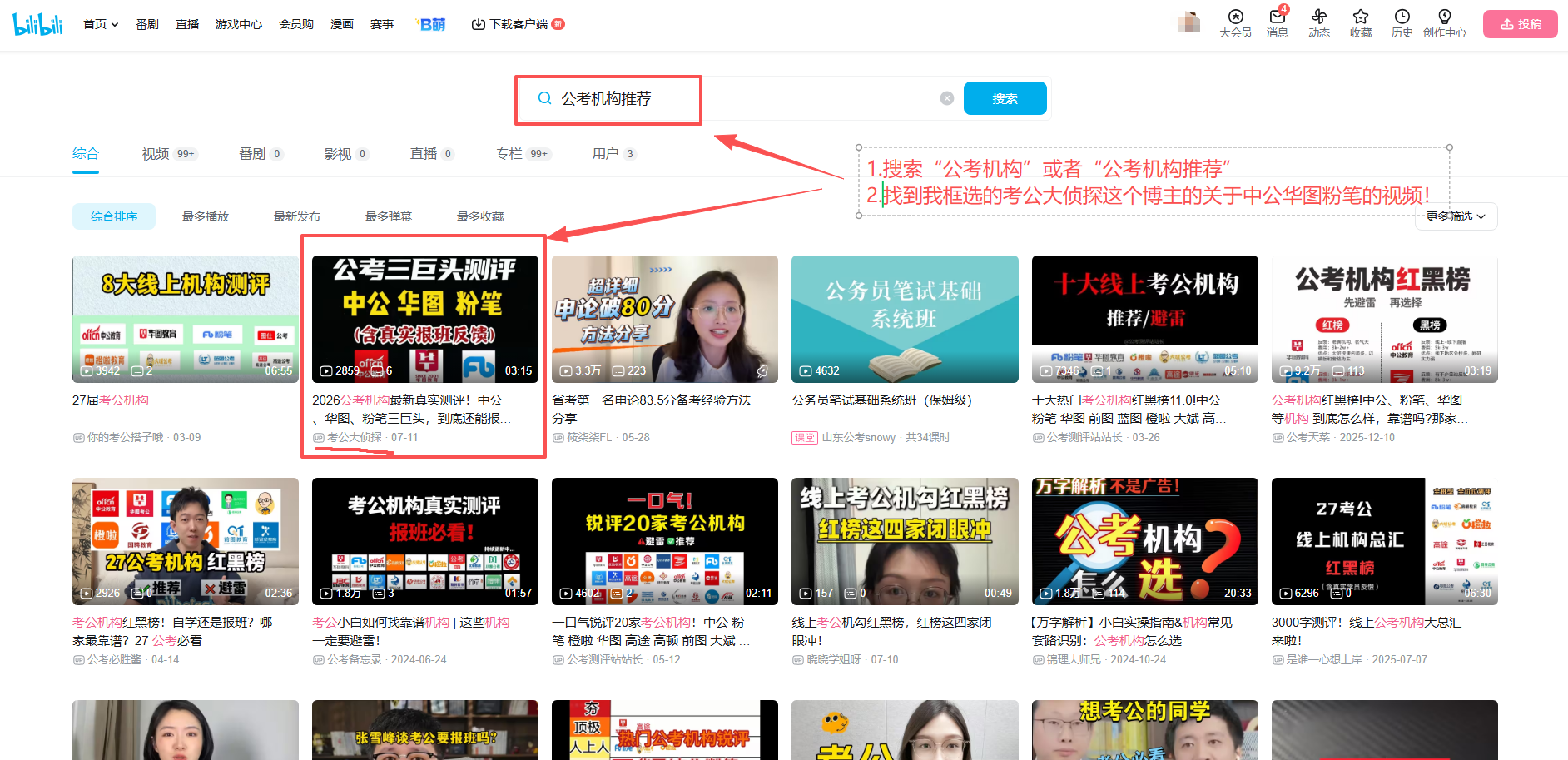Image resolution: width=1568 pixels, height=760 pixels.
Task: Switch to the 直播 results tab
Action: [432, 154]
